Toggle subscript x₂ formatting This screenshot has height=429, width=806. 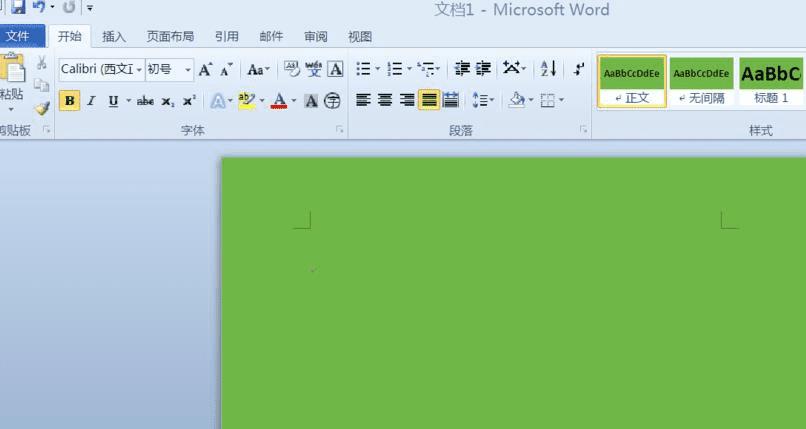pos(168,102)
